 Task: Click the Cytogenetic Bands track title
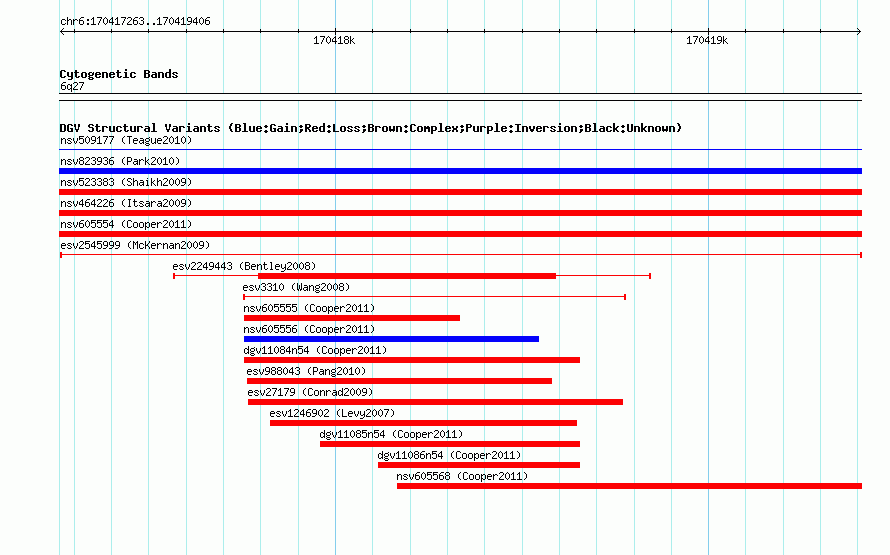click(x=119, y=74)
